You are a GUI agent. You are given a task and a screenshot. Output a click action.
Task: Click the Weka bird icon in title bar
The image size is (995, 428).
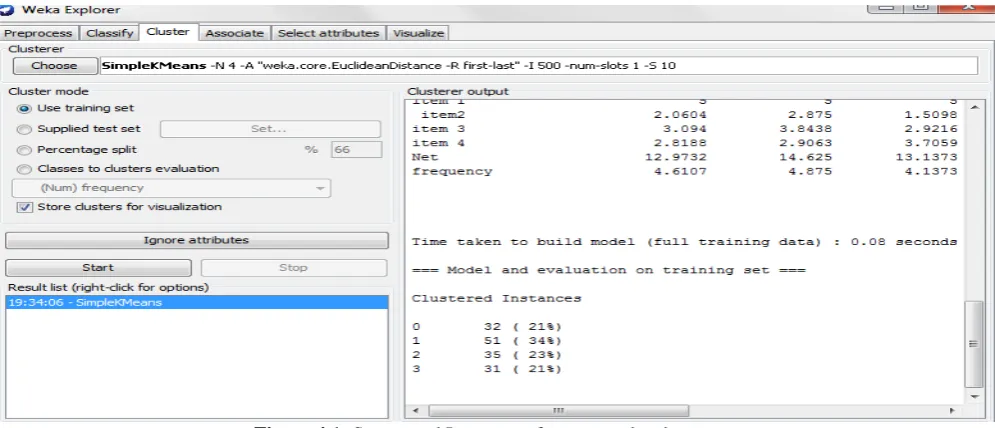pos(6,10)
